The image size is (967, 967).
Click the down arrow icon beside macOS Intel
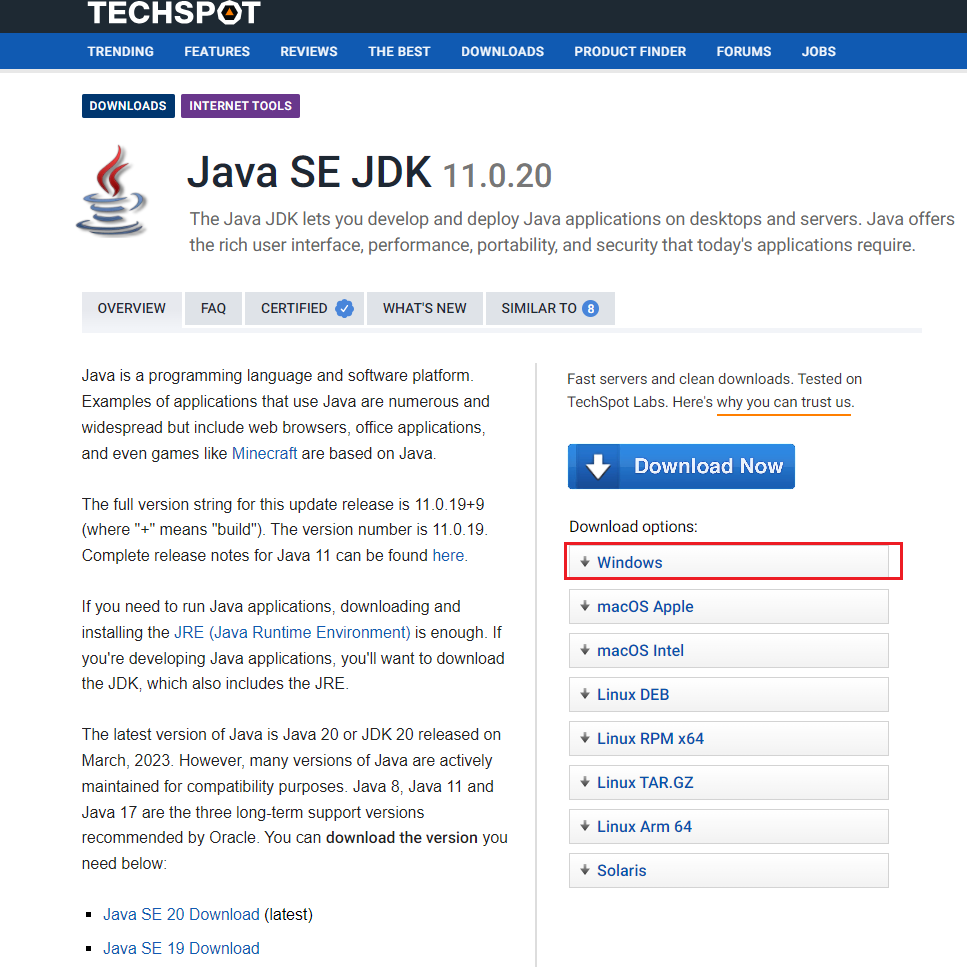(x=585, y=650)
